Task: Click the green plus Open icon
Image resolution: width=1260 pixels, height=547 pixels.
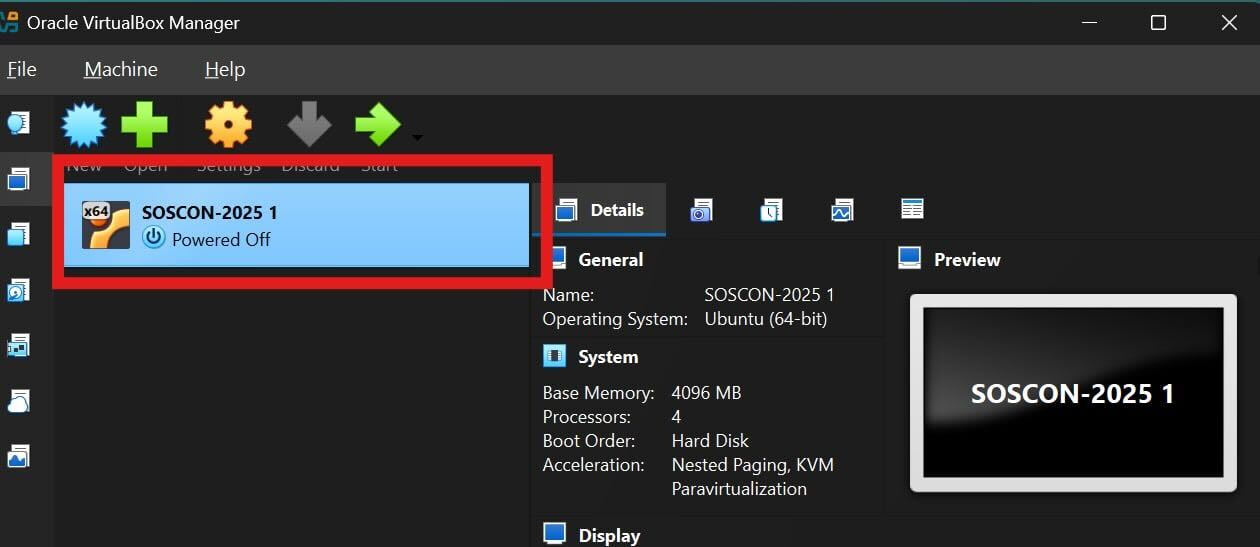Action: click(x=145, y=126)
